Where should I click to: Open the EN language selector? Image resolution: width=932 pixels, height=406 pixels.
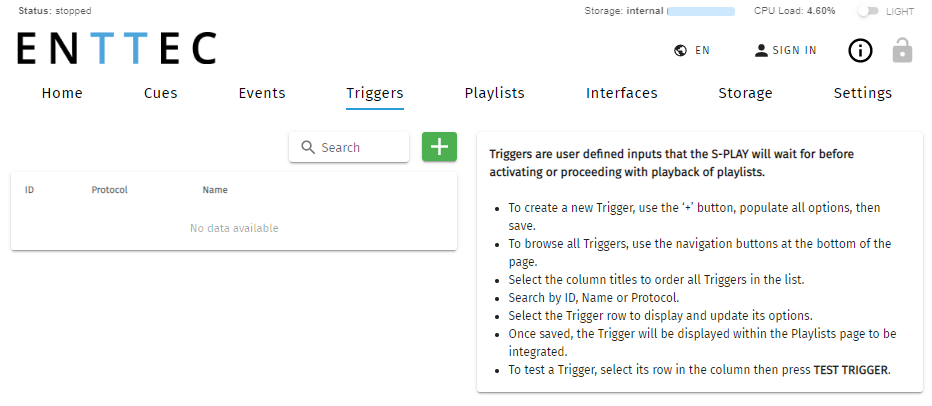click(692, 51)
